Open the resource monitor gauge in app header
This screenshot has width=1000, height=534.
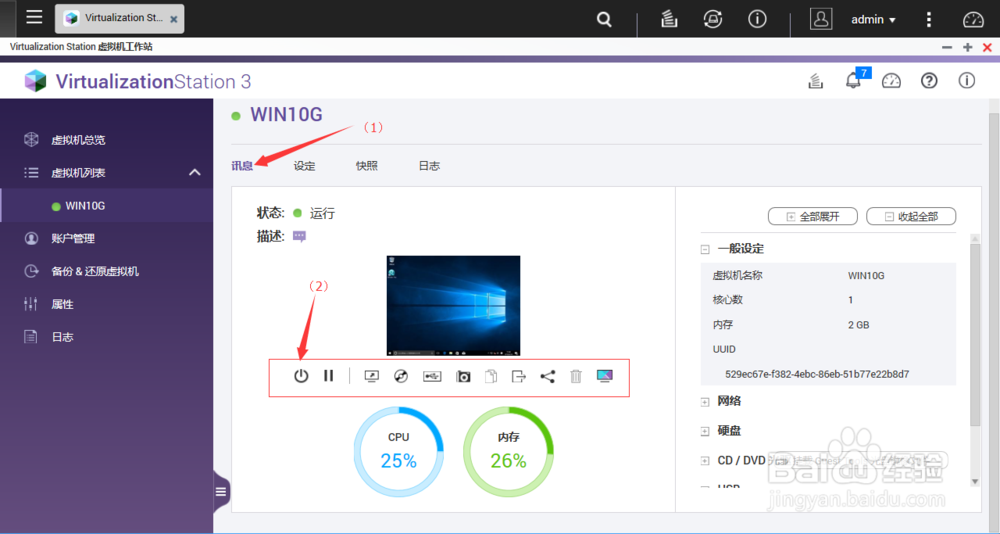coord(891,81)
